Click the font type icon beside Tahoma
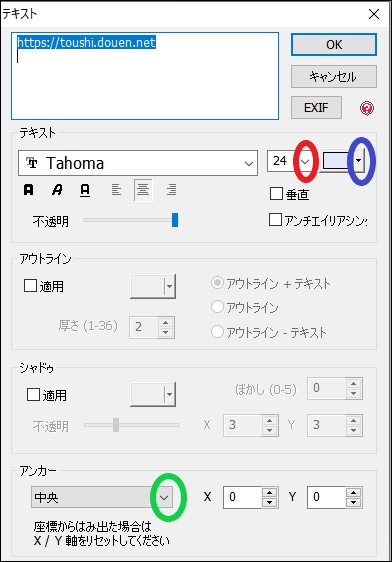392x562 pixels. tap(32, 163)
